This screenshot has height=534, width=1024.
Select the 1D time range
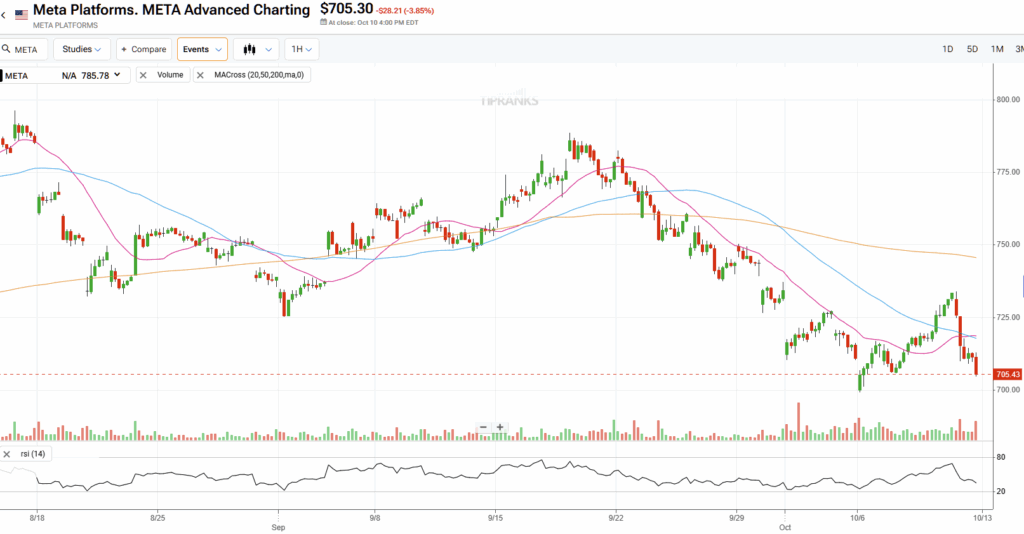tap(947, 49)
